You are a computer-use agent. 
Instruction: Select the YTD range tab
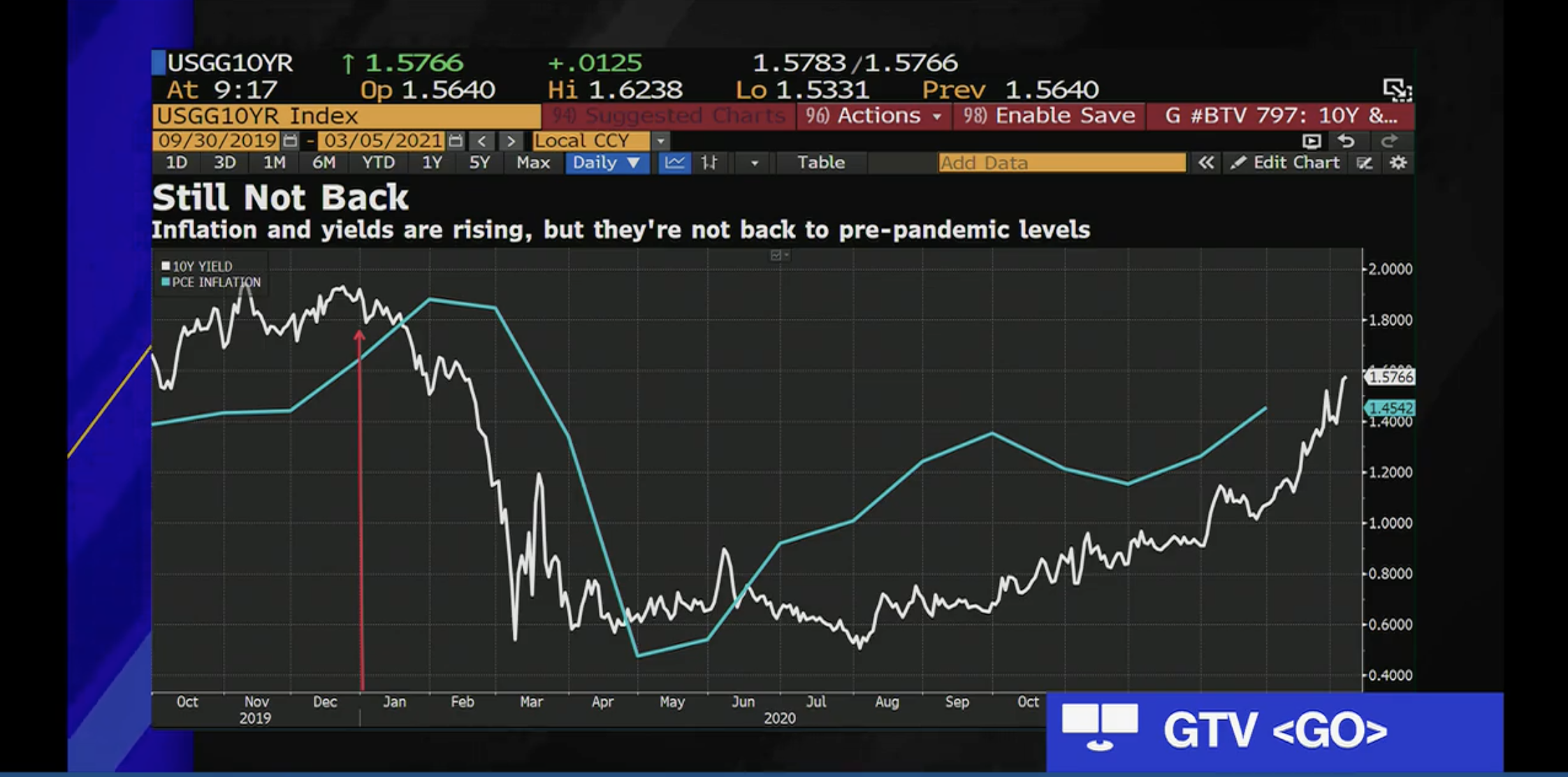378,163
